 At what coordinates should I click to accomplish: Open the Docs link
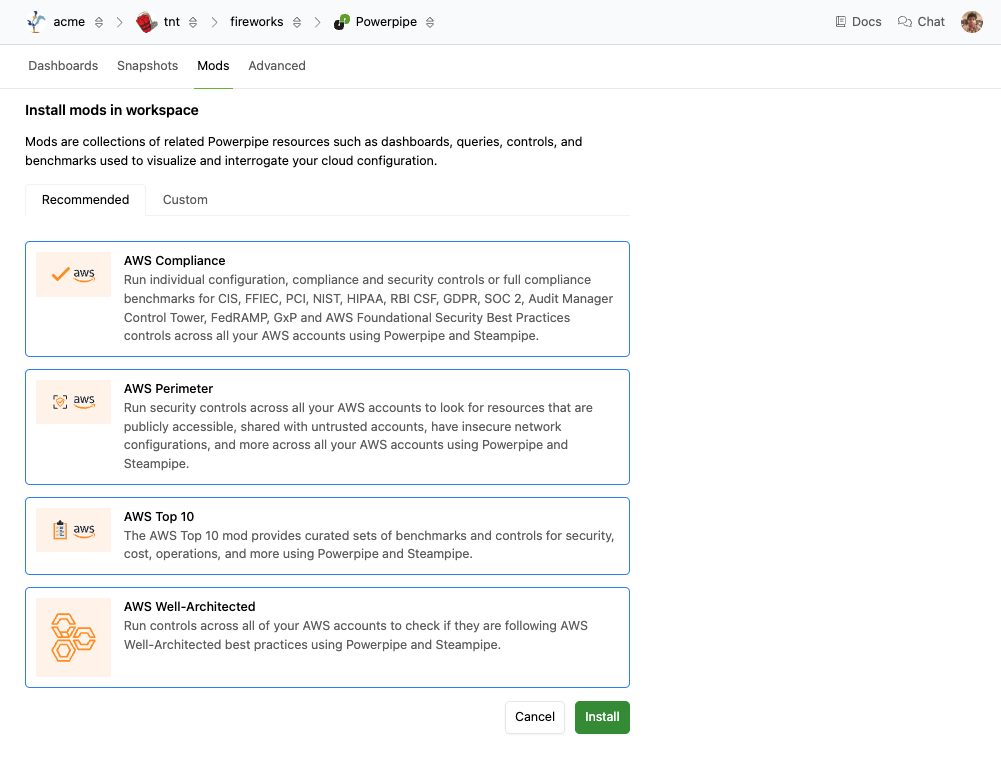click(x=858, y=22)
